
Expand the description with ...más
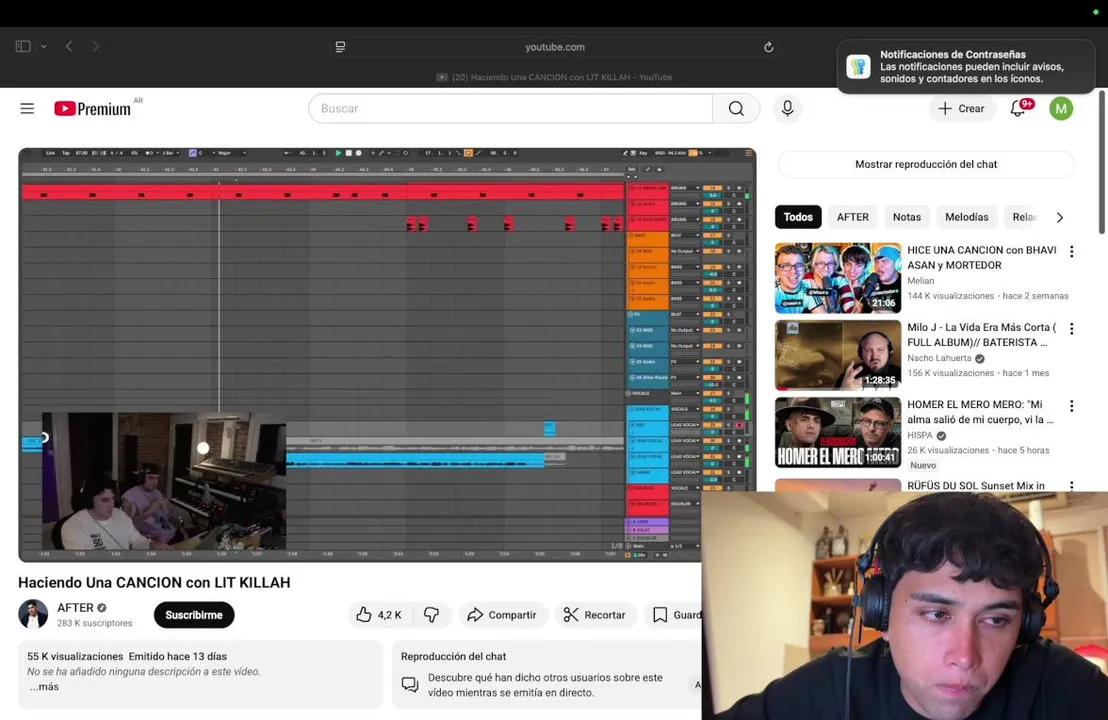[44, 687]
